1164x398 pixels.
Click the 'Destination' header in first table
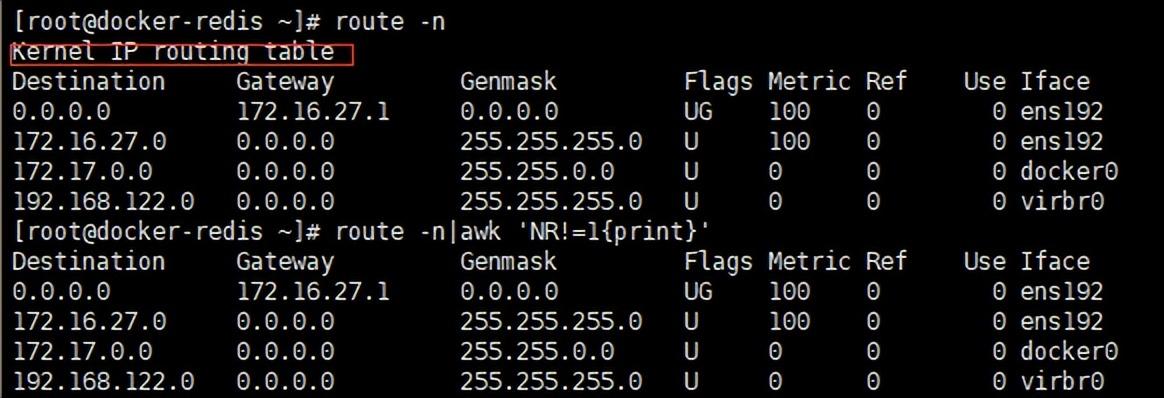tap(88, 81)
